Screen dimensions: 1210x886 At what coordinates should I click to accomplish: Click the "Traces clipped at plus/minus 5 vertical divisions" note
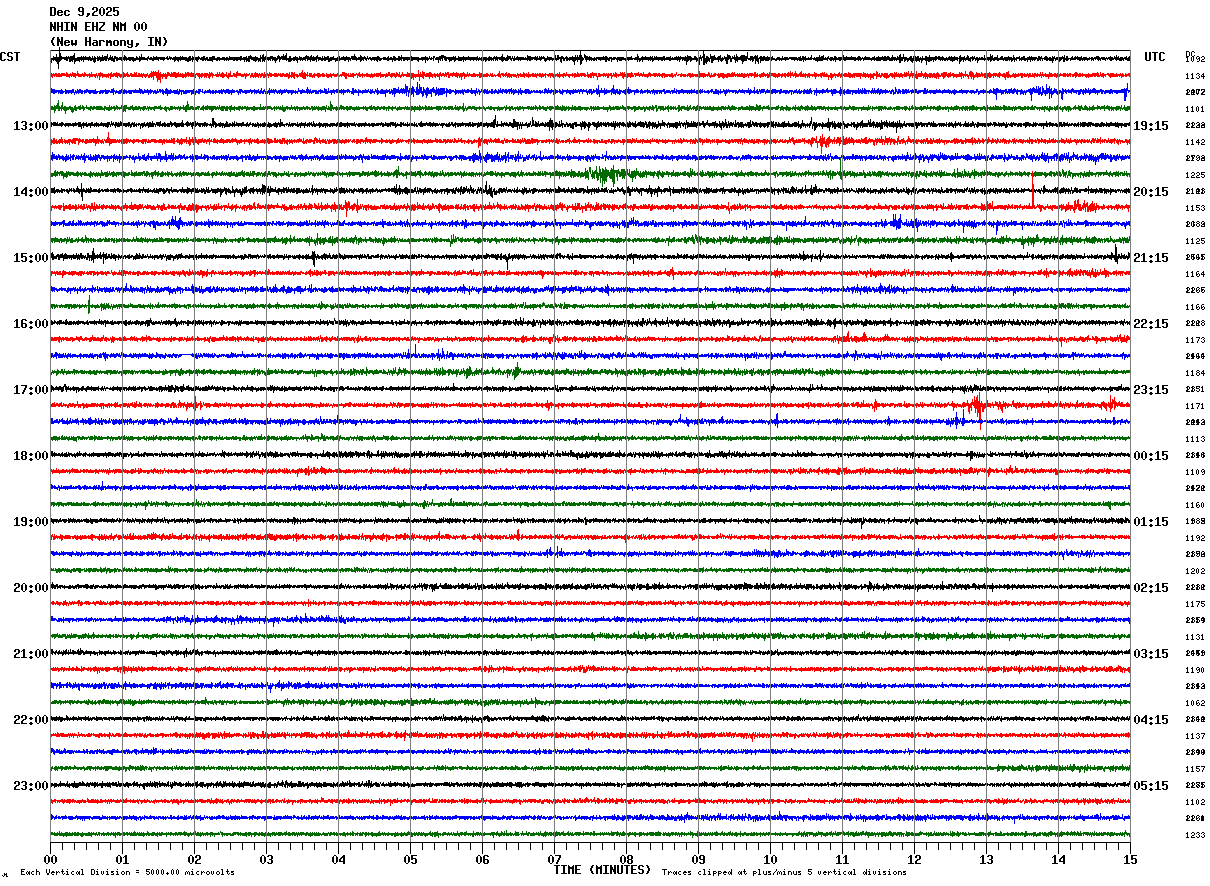(784, 873)
